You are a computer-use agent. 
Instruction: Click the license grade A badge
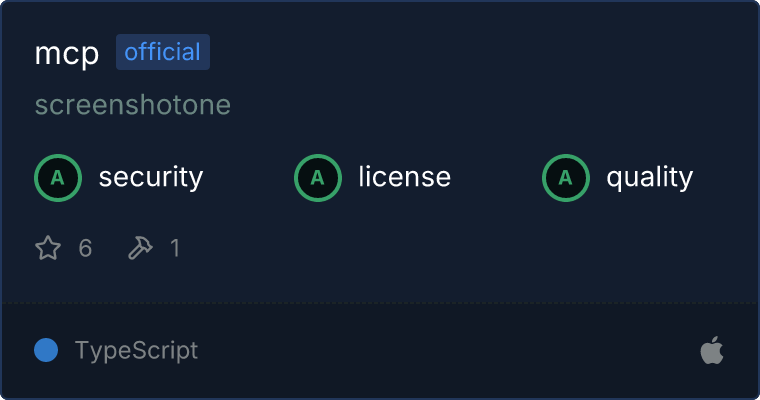[x=317, y=178]
